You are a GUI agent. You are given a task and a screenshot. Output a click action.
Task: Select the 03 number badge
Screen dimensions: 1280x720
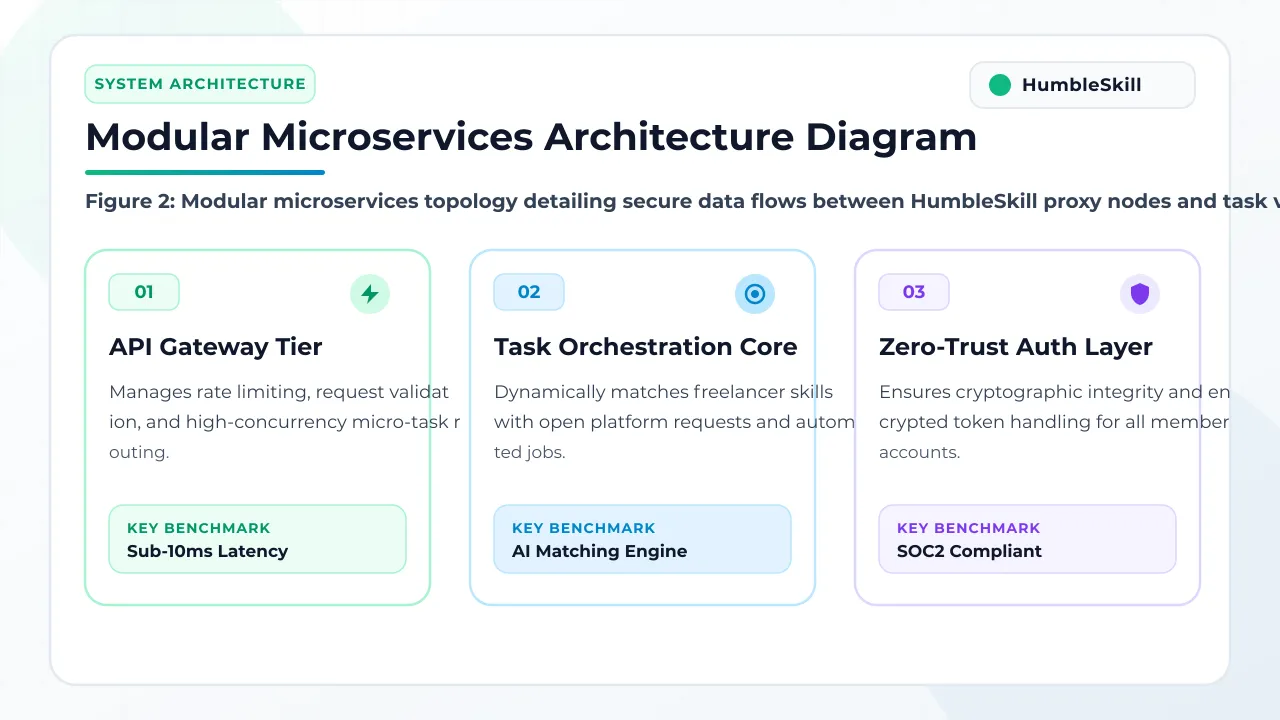(x=914, y=292)
